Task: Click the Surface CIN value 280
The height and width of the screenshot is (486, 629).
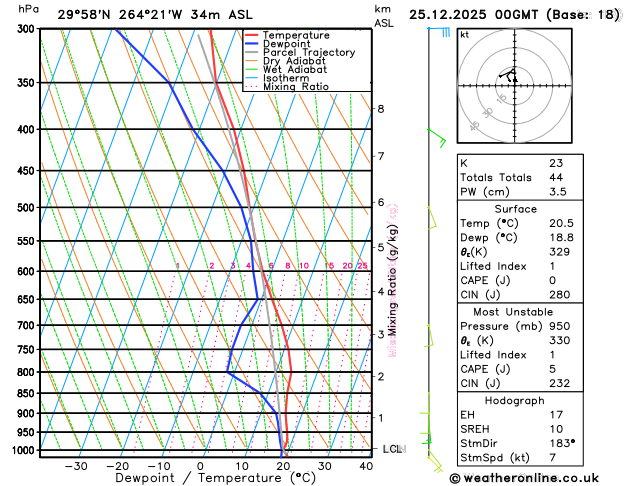Action: tap(560, 295)
